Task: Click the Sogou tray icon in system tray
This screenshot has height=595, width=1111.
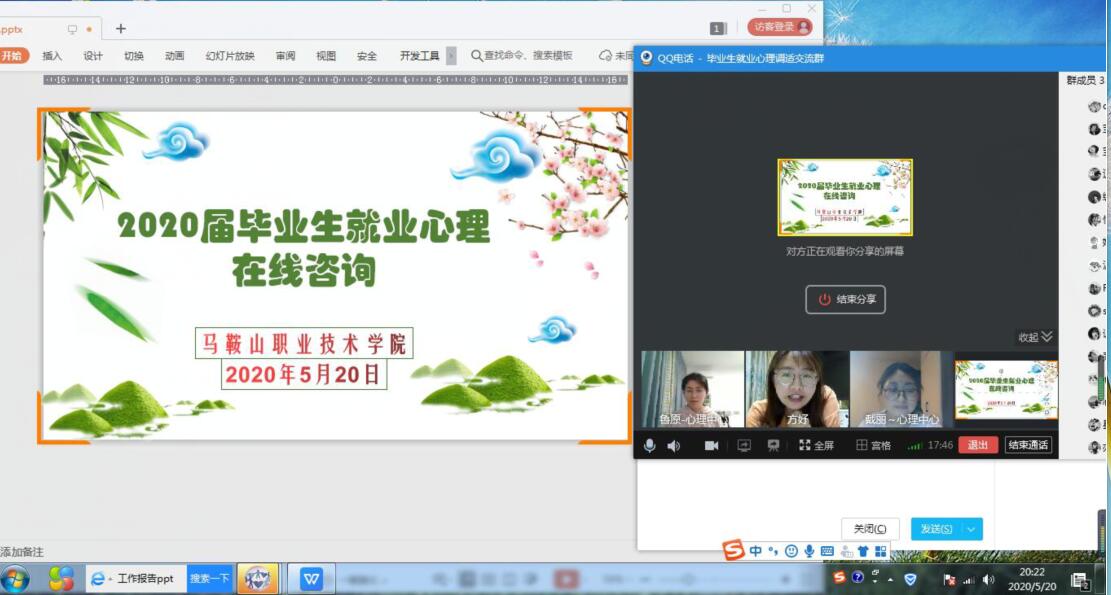Action: tap(840, 578)
